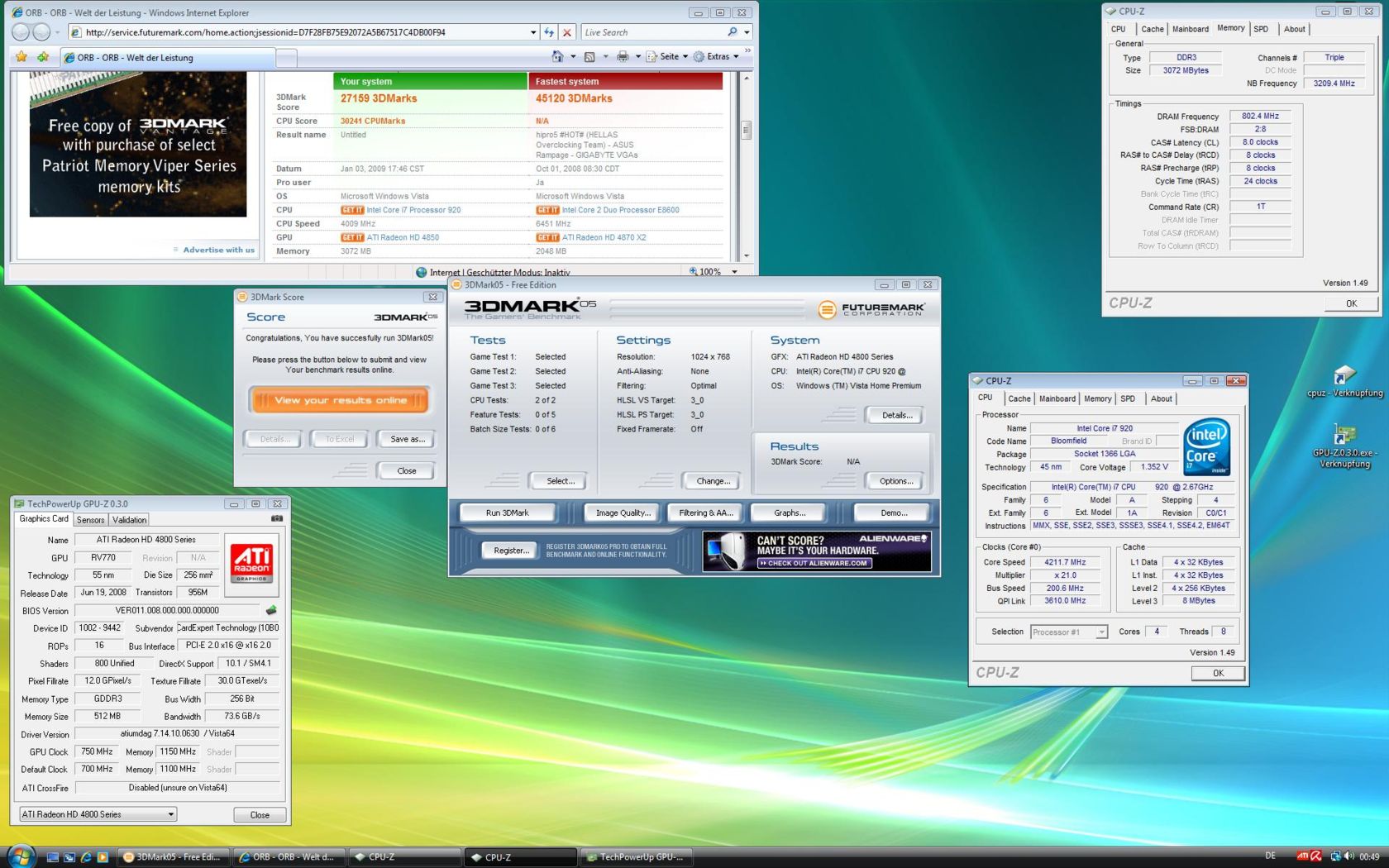The width and height of the screenshot is (1389, 868).
Task: Launch Windows Media Player from quick launch
Action: (103, 857)
